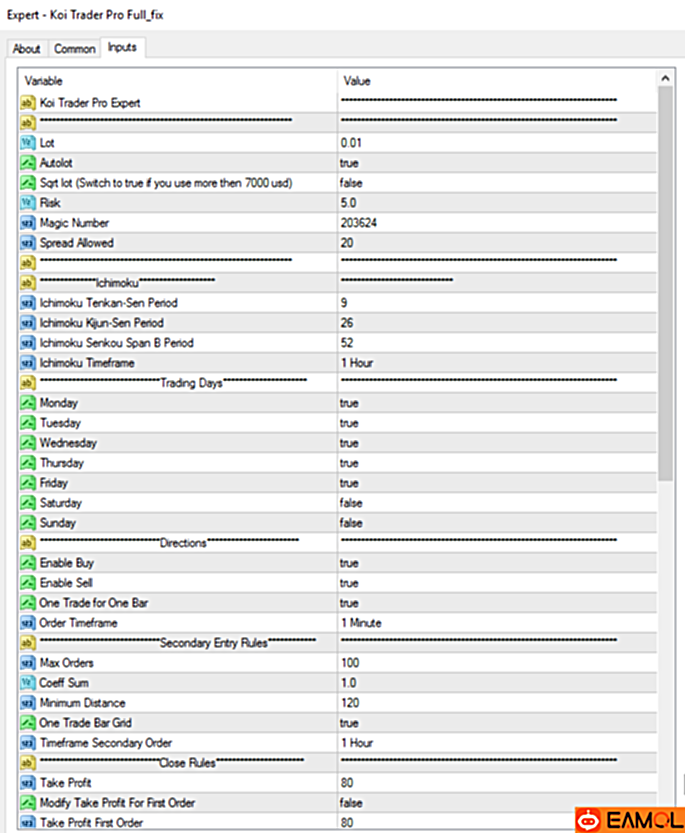
Task: Click the Max Orders integer icon
Action: pos(28,663)
